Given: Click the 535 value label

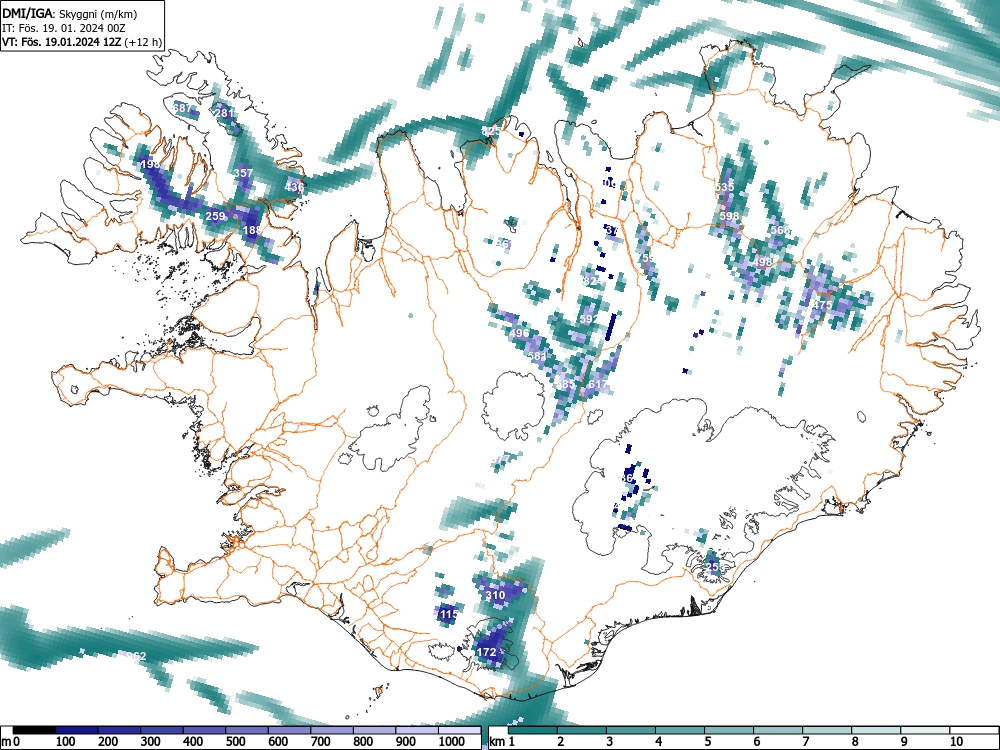Looking at the screenshot, I should pos(724,187).
